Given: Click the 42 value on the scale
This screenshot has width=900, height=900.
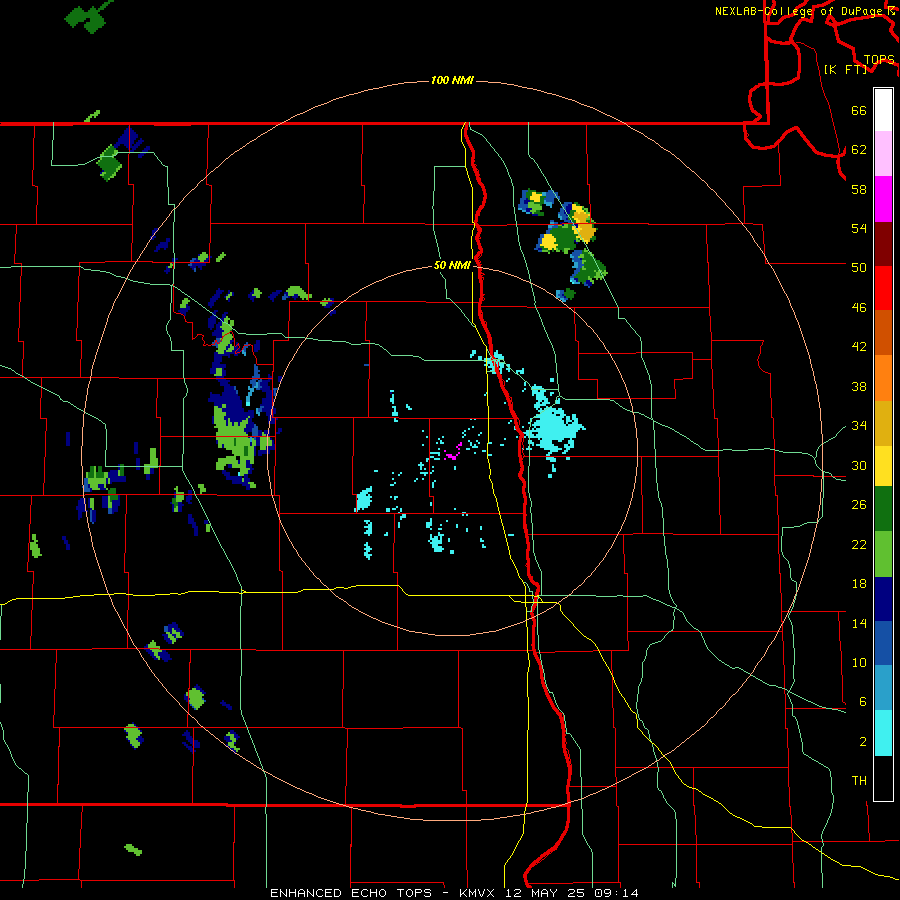Looking at the screenshot, I should [859, 347].
